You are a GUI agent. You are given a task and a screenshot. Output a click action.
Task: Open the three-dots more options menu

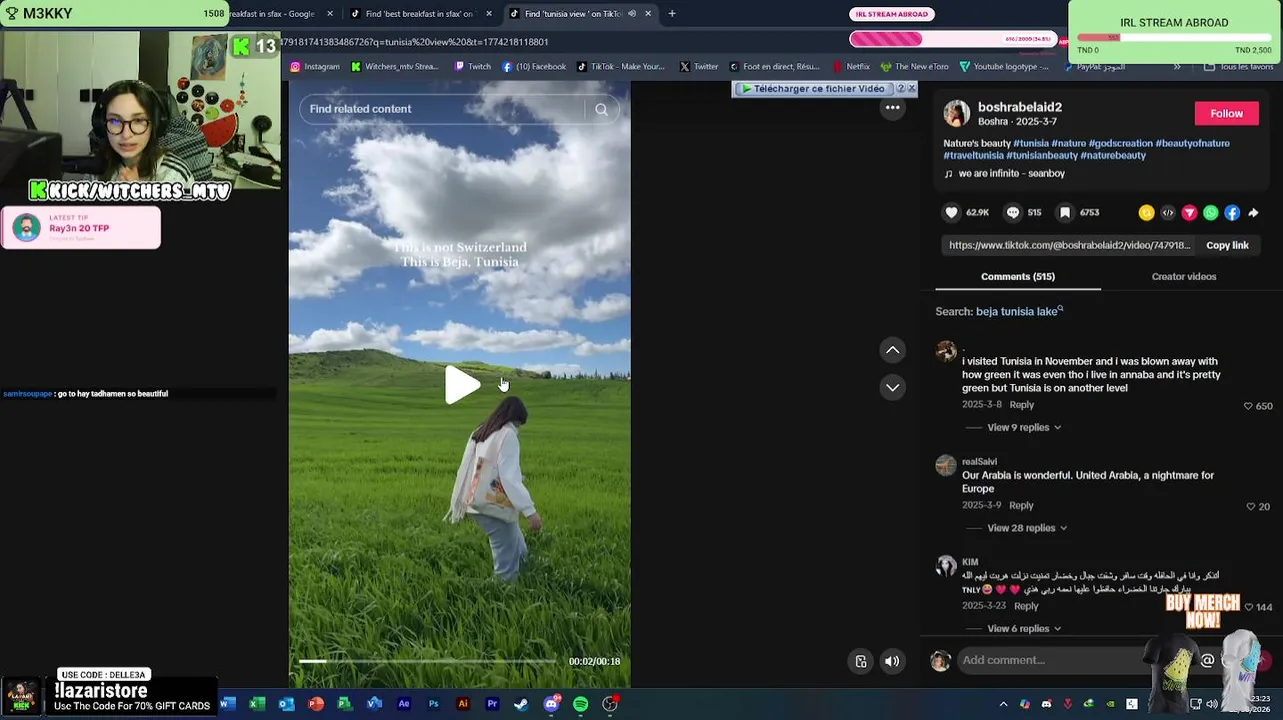[x=892, y=108]
